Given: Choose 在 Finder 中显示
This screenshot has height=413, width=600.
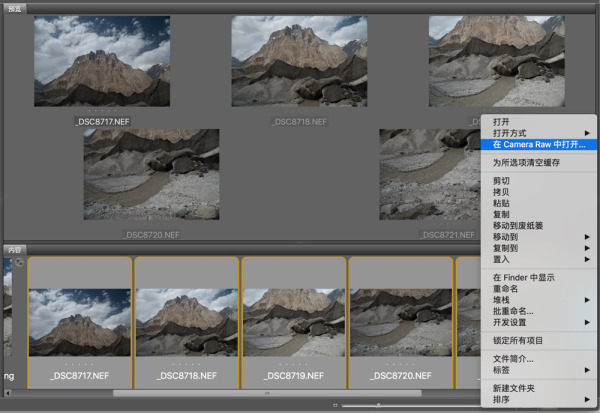Looking at the screenshot, I should coord(538,277).
